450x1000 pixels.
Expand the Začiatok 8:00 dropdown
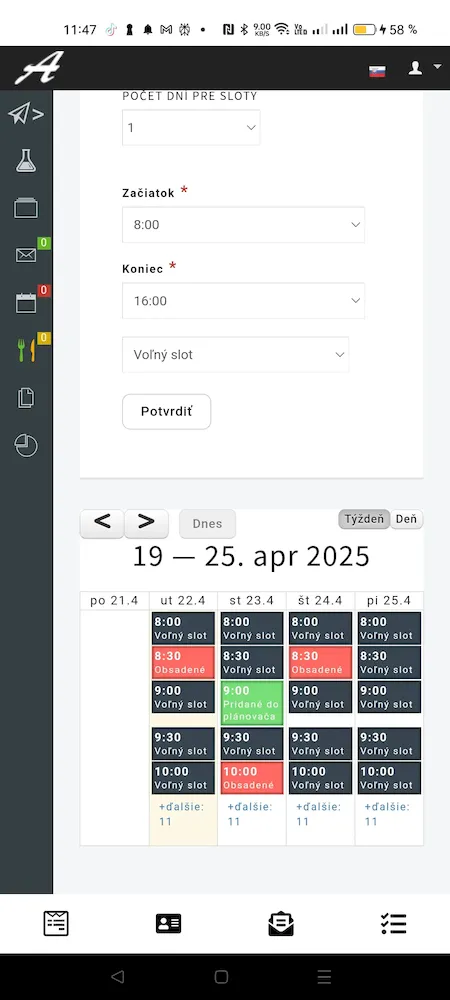[243, 224]
